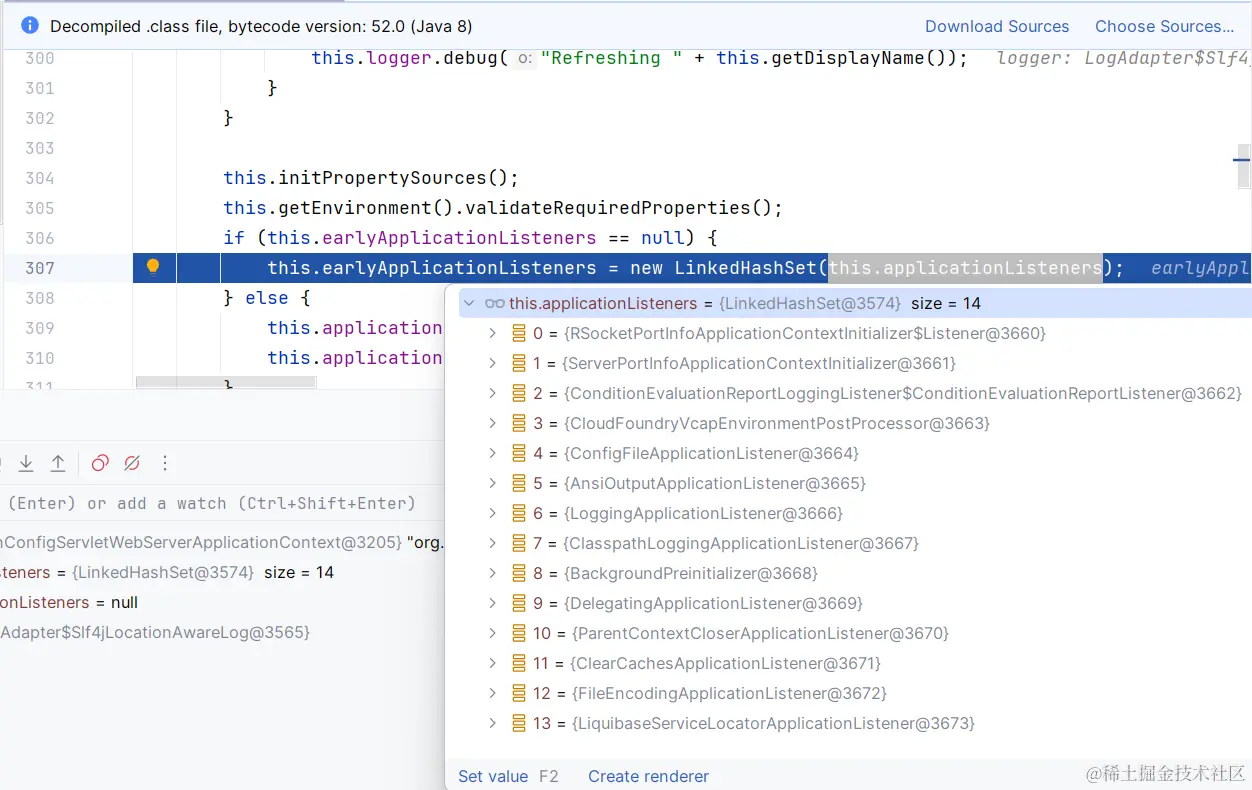Click the evaluate expression input field

click(220, 503)
